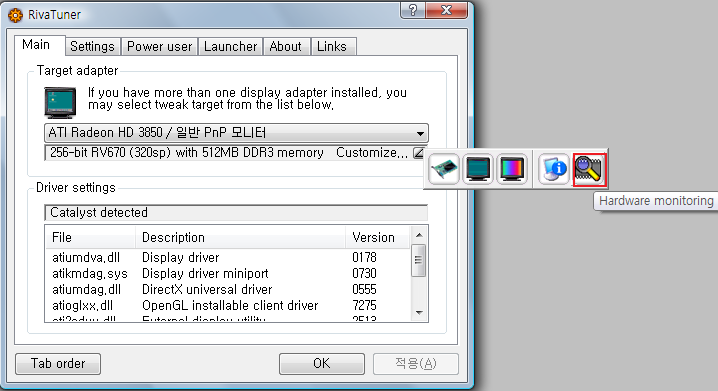The image size is (718, 391).
Task: Click the monitor icon in Target adapter section
Action: tap(60, 103)
